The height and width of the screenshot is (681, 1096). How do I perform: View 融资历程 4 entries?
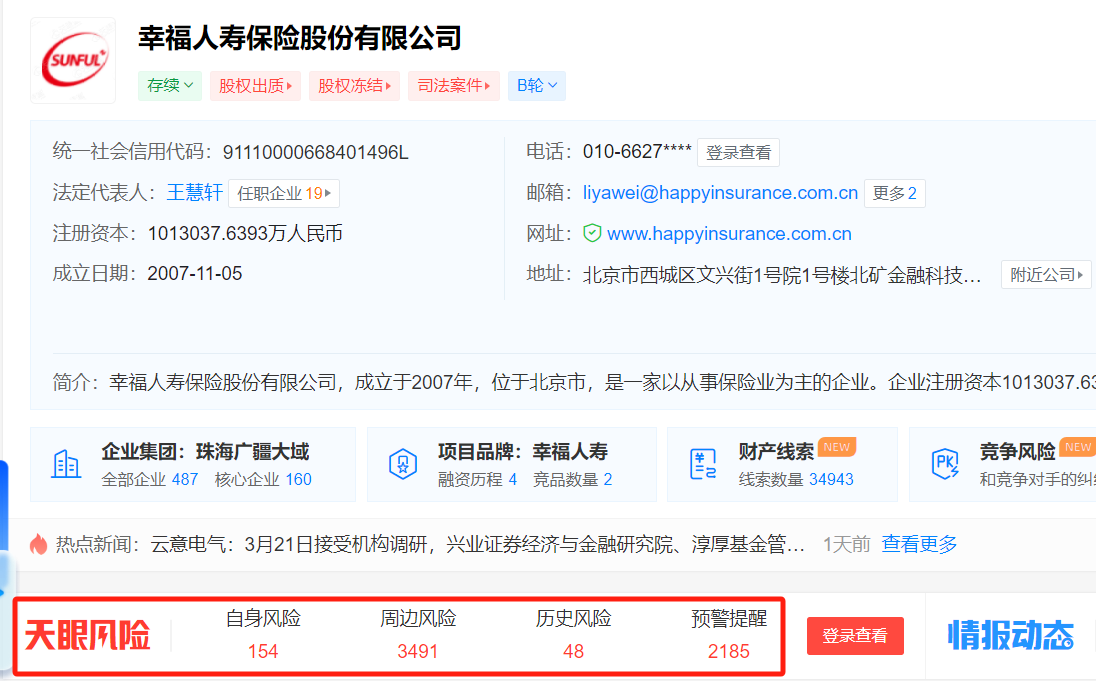[x=477, y=480]
